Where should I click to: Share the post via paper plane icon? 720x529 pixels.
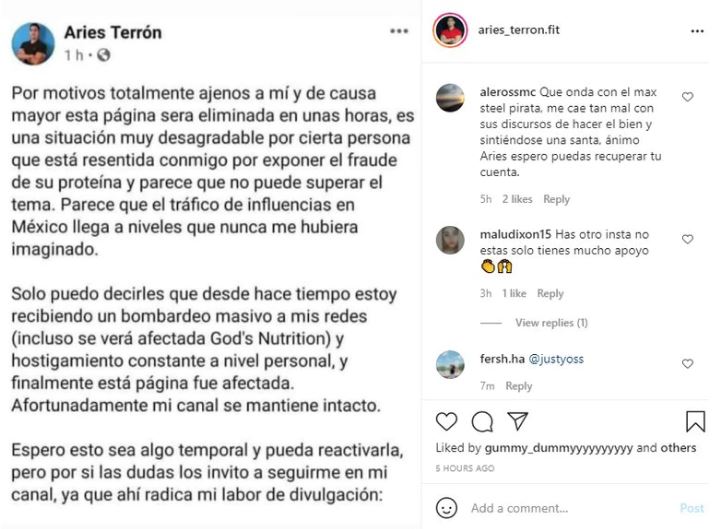tap(517, 421)
